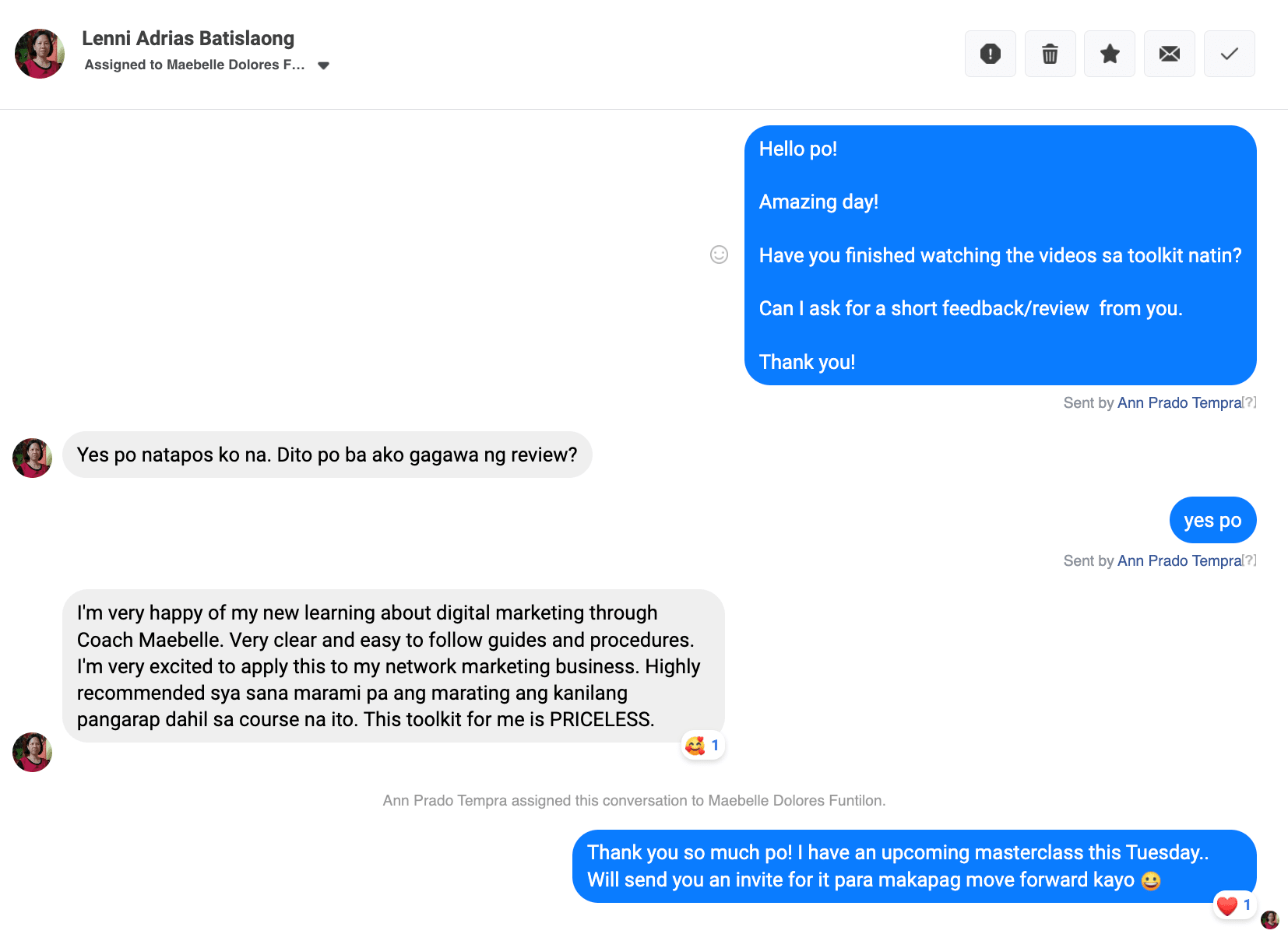Star this conversation as follow-up
This screenshot has height=934, width=1288.
[1110, 54]
